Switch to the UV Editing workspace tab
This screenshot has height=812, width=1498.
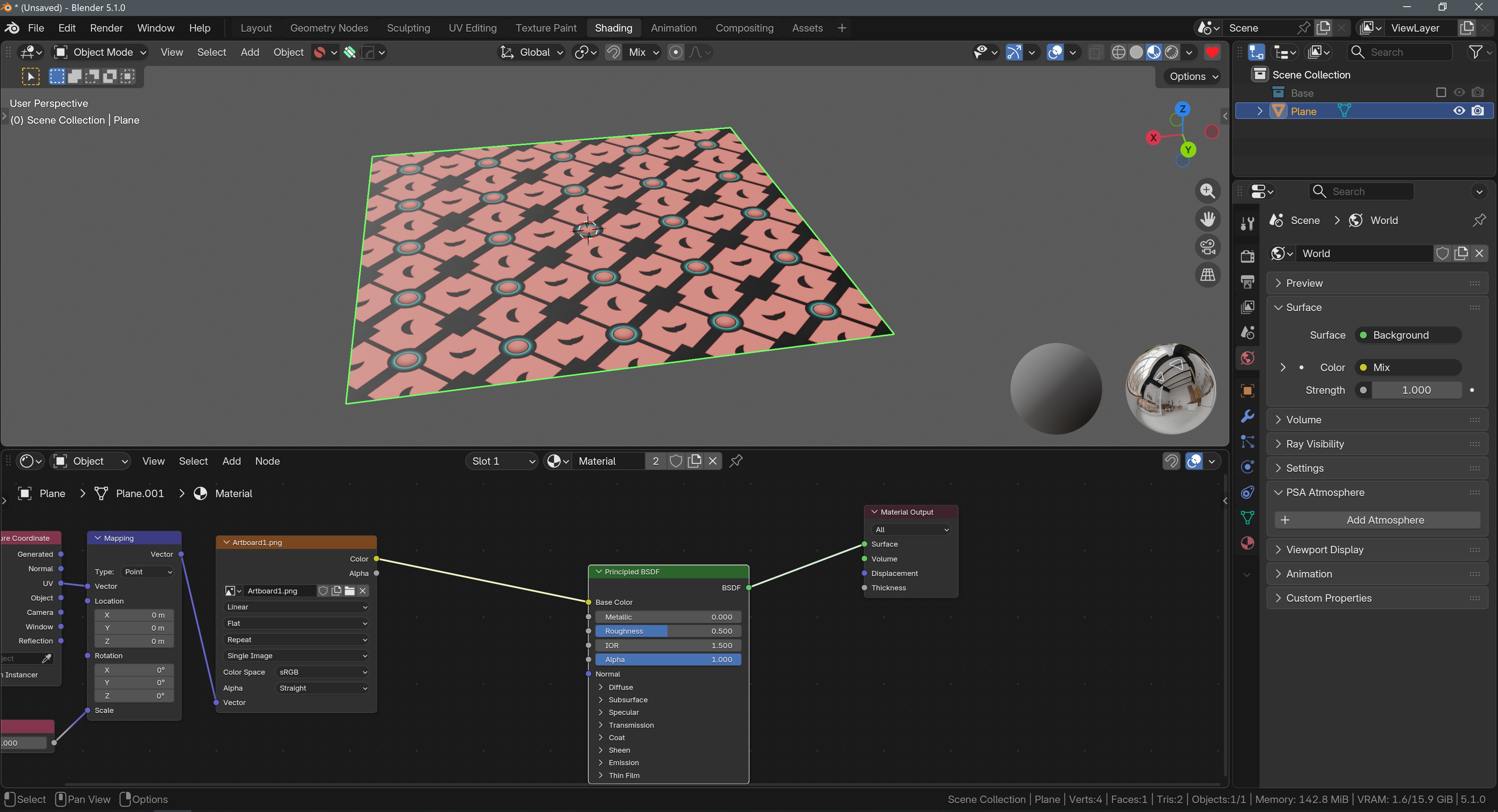472,28
